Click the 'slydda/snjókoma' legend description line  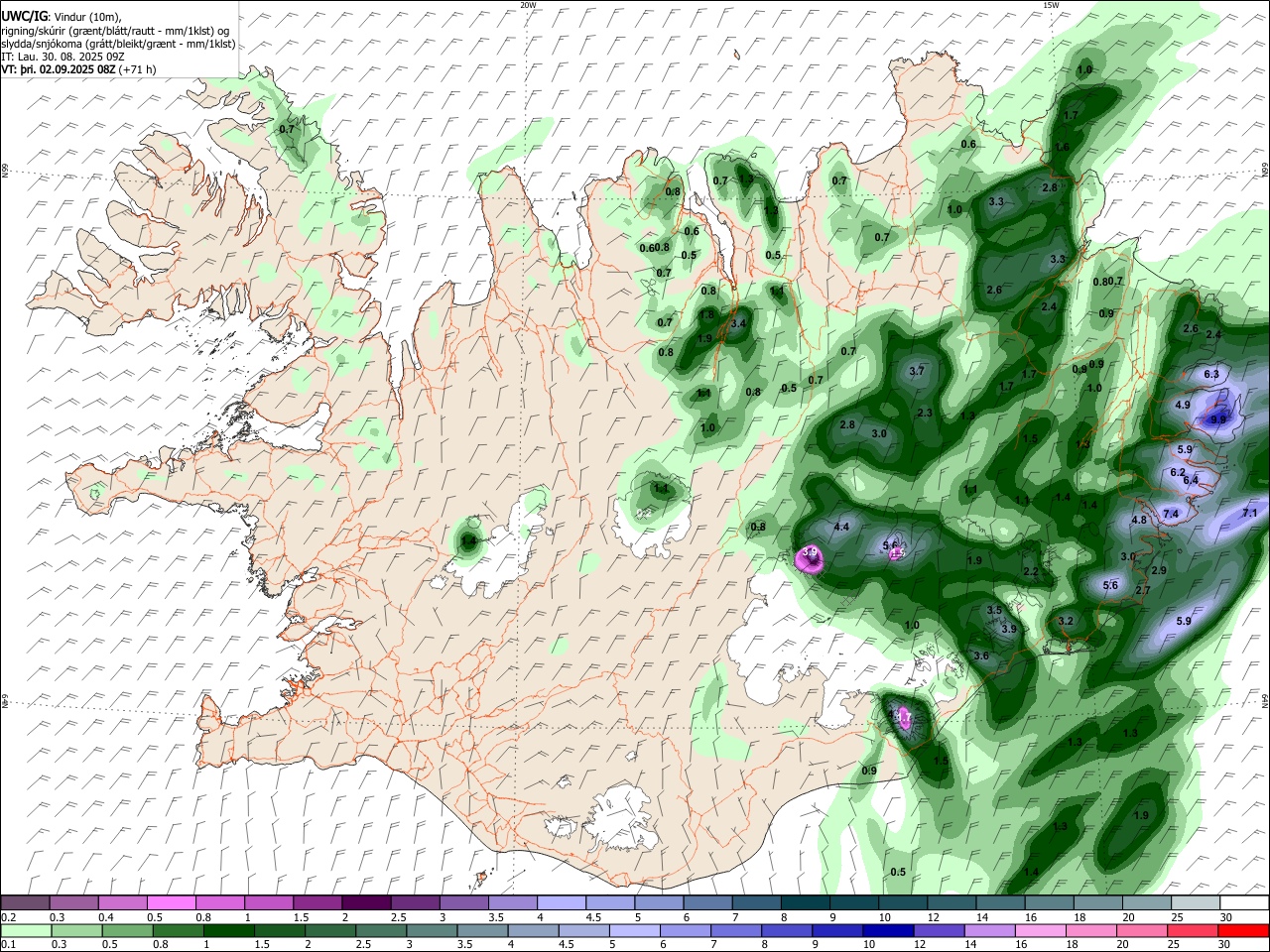tap(118, 44)
